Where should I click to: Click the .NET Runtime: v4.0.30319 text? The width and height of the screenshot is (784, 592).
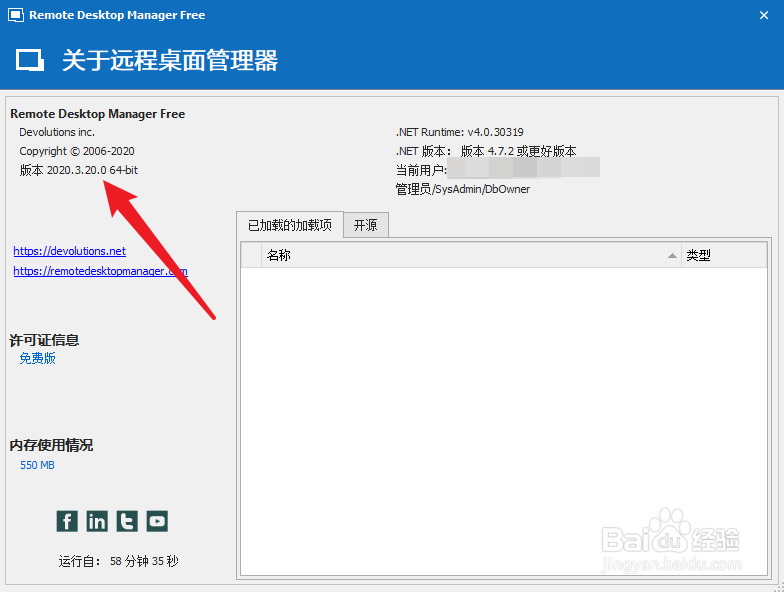[460, 132]
